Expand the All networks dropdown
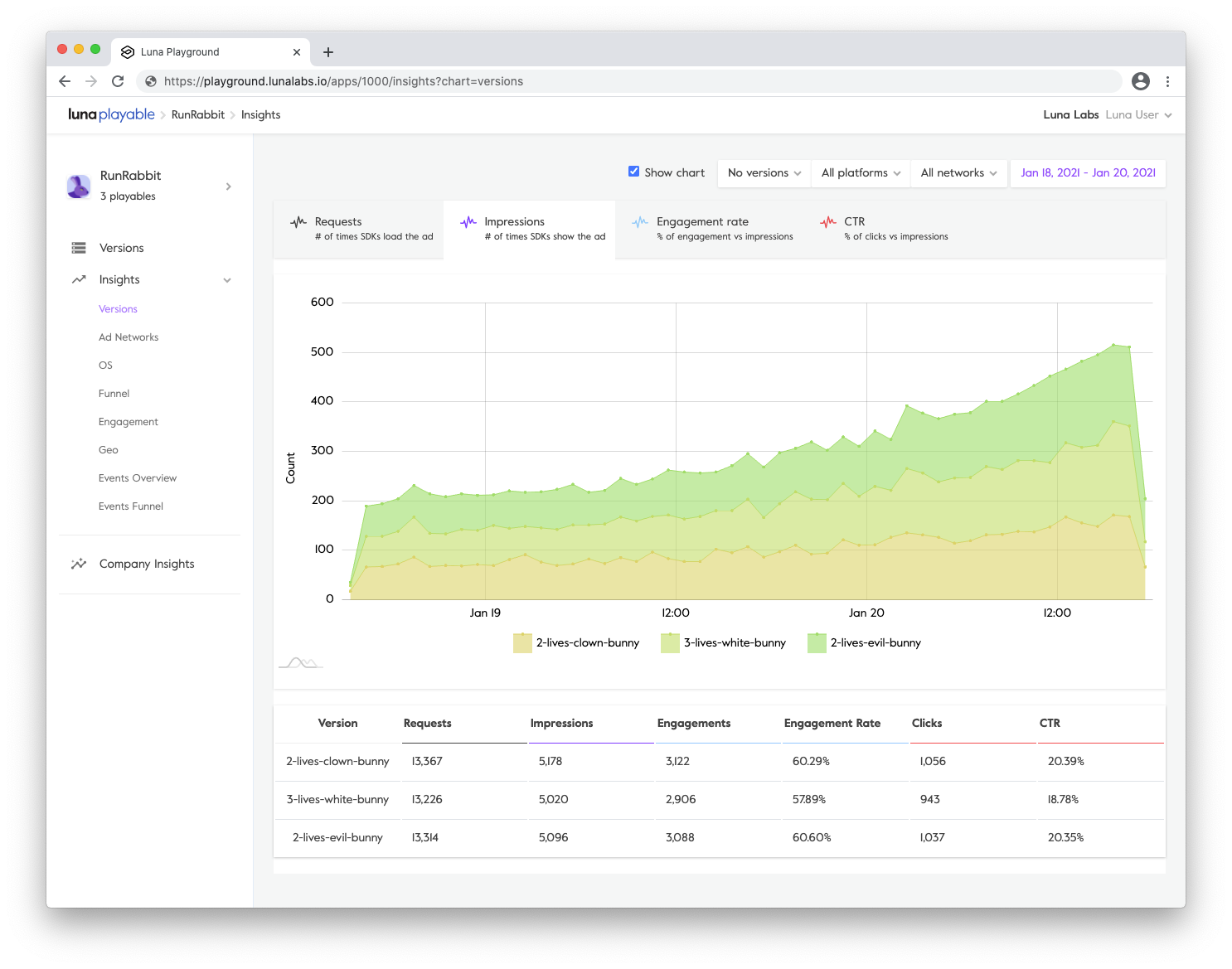The width and height of the screenshot is (1232, 969). click(958, 172)
